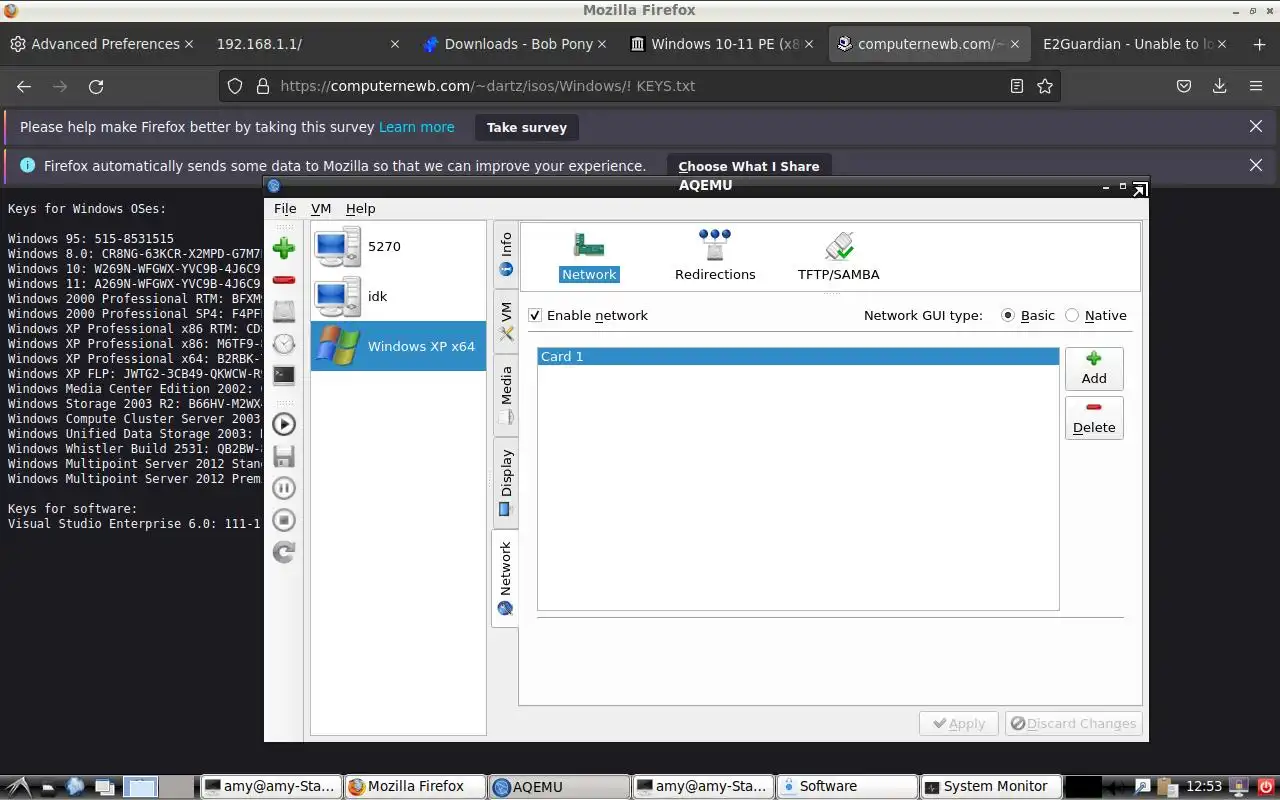Viewport: 1280px width, 800px height.
Task: Select the Basic network GUI type
Action: click(x=1007, y=315)
